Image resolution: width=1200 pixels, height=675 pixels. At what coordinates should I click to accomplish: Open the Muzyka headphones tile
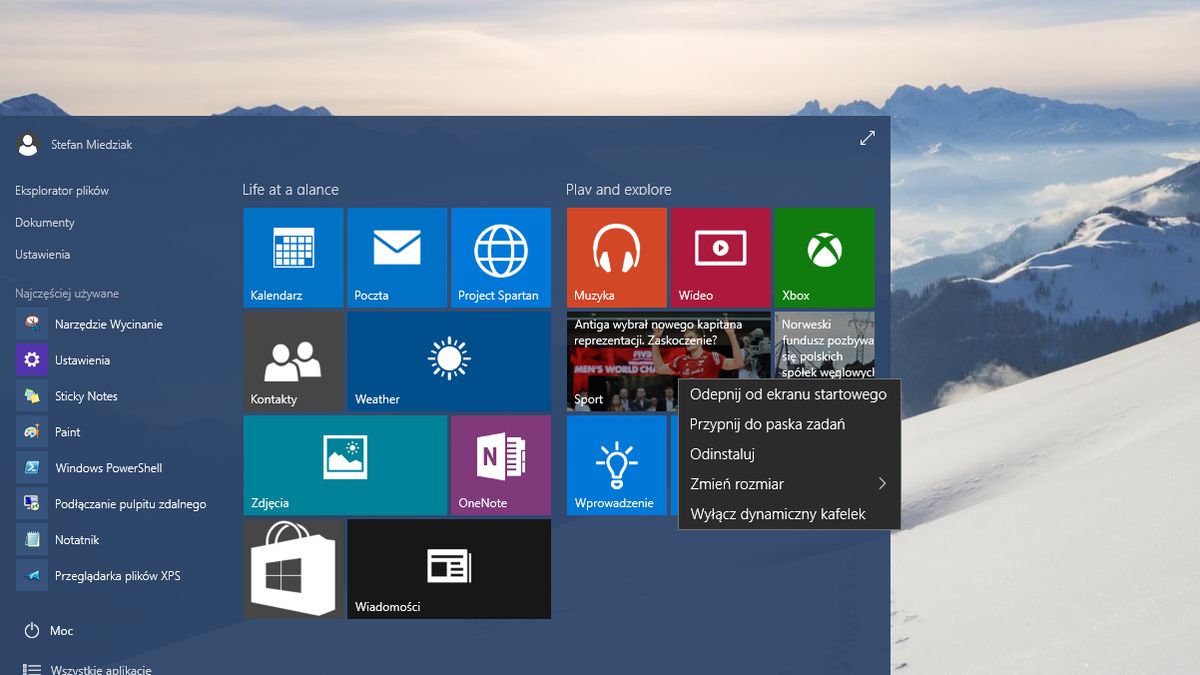[x=617, y=257]
